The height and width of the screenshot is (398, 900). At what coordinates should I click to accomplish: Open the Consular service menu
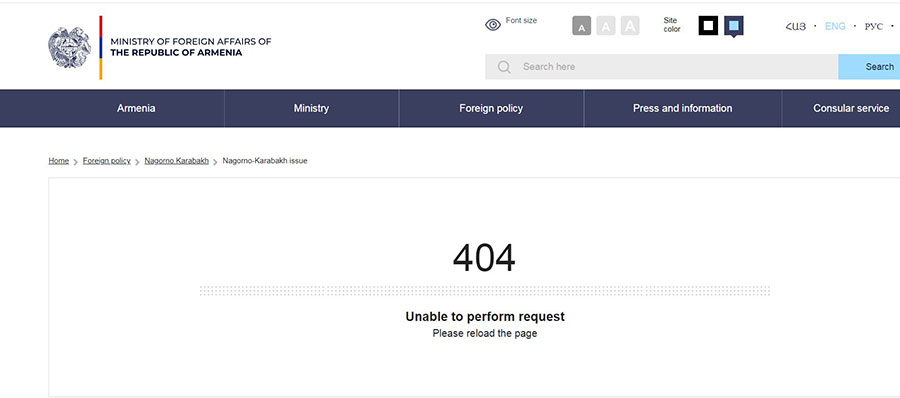[x=851, y=109]
